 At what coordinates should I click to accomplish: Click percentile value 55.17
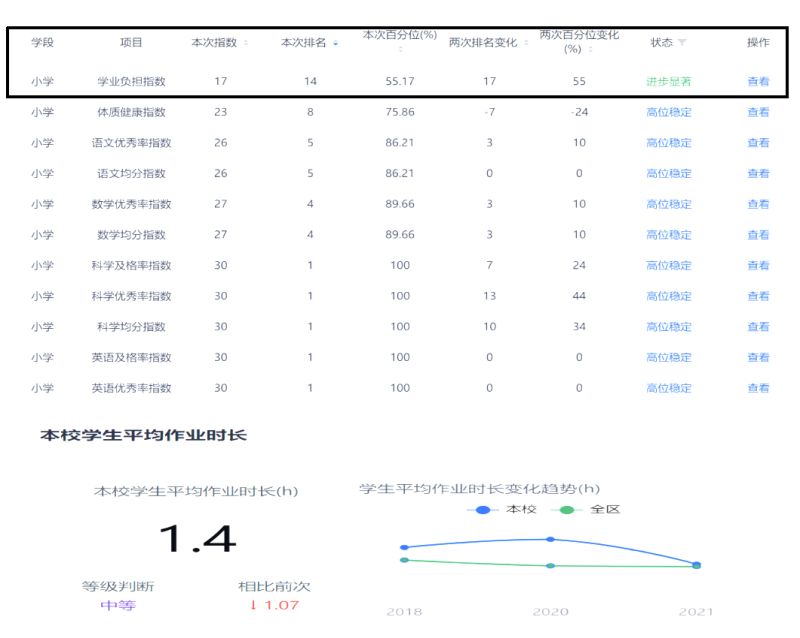(x=399, y=81)
